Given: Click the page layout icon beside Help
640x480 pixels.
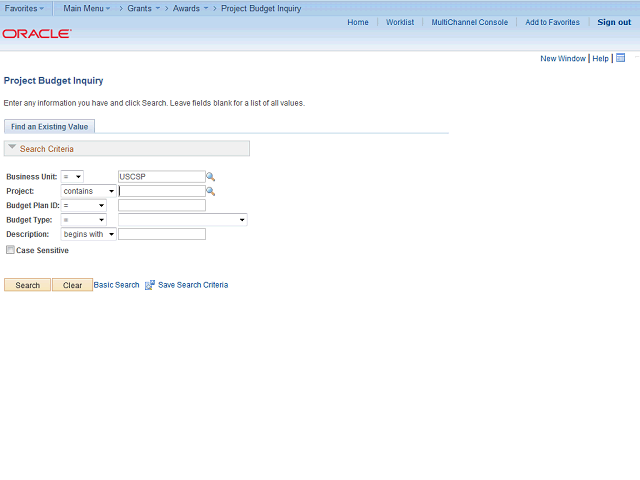Looking at the screenshot, I should [x=620, y=58].
